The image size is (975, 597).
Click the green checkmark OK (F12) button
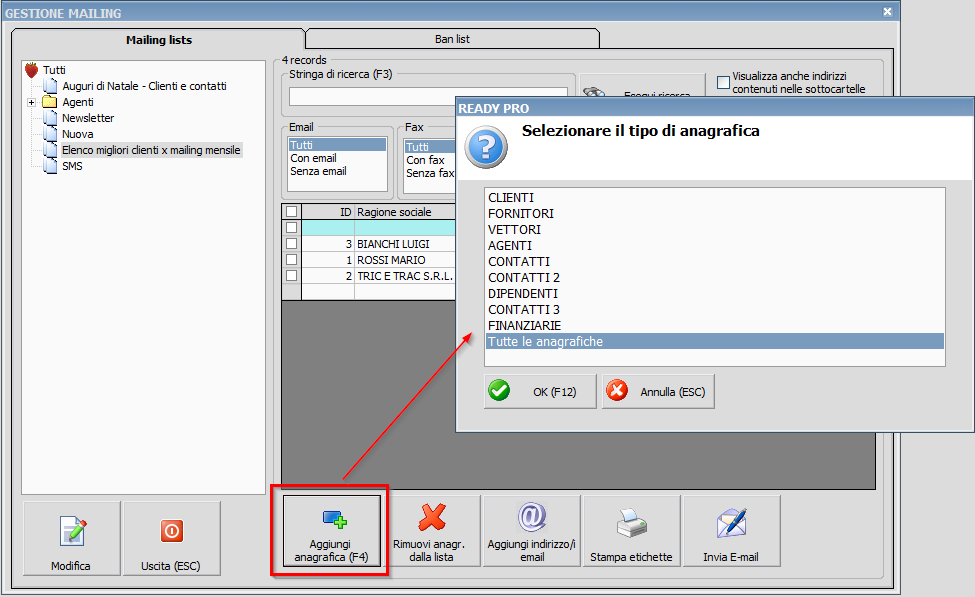coord(540,391)
